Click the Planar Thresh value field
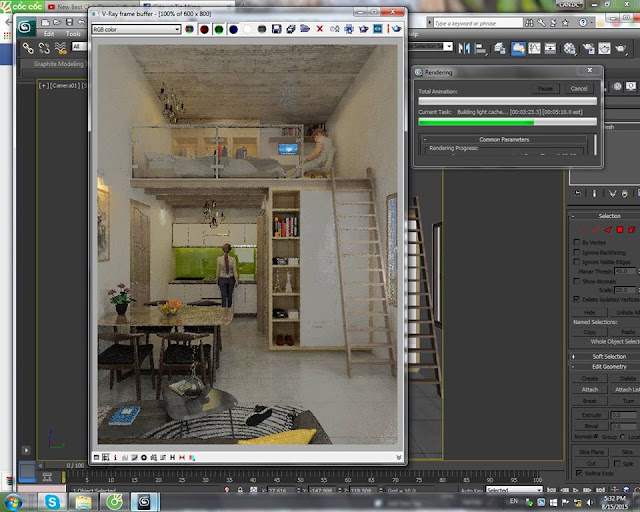The image size is (640, 512). [625, 271]
